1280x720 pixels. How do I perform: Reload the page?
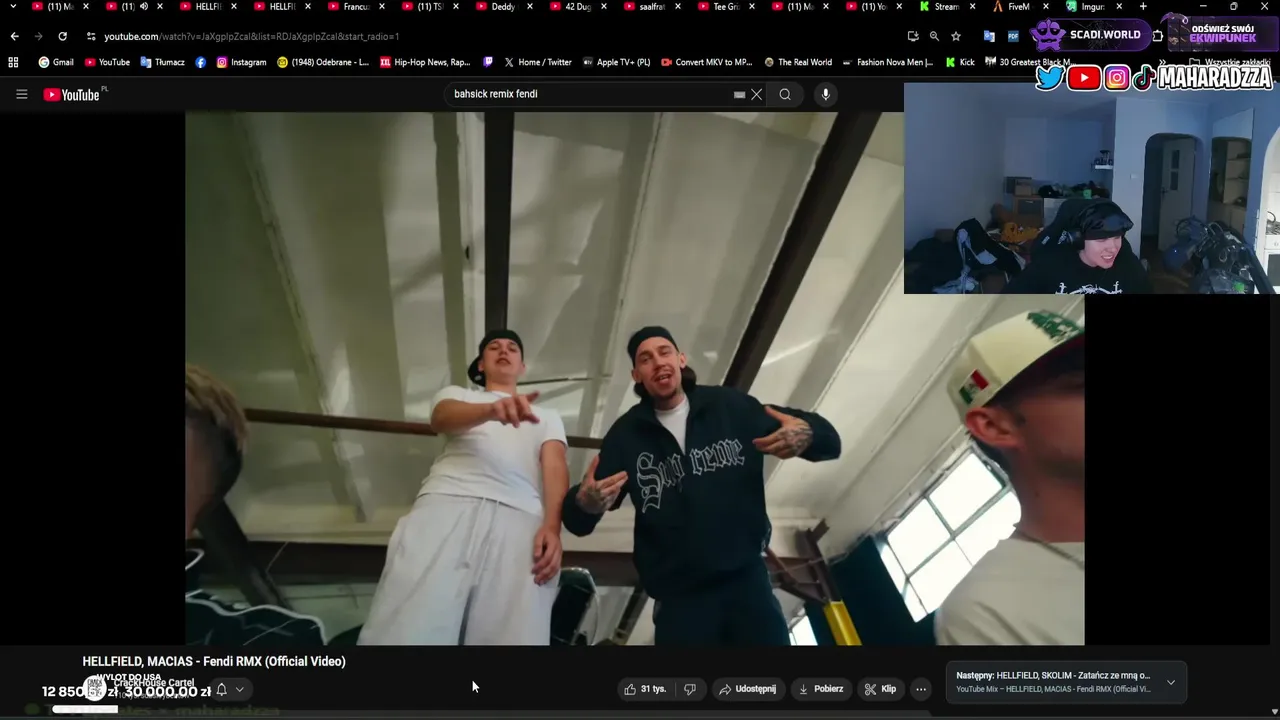pyautogui.click(x=62, y=36)
